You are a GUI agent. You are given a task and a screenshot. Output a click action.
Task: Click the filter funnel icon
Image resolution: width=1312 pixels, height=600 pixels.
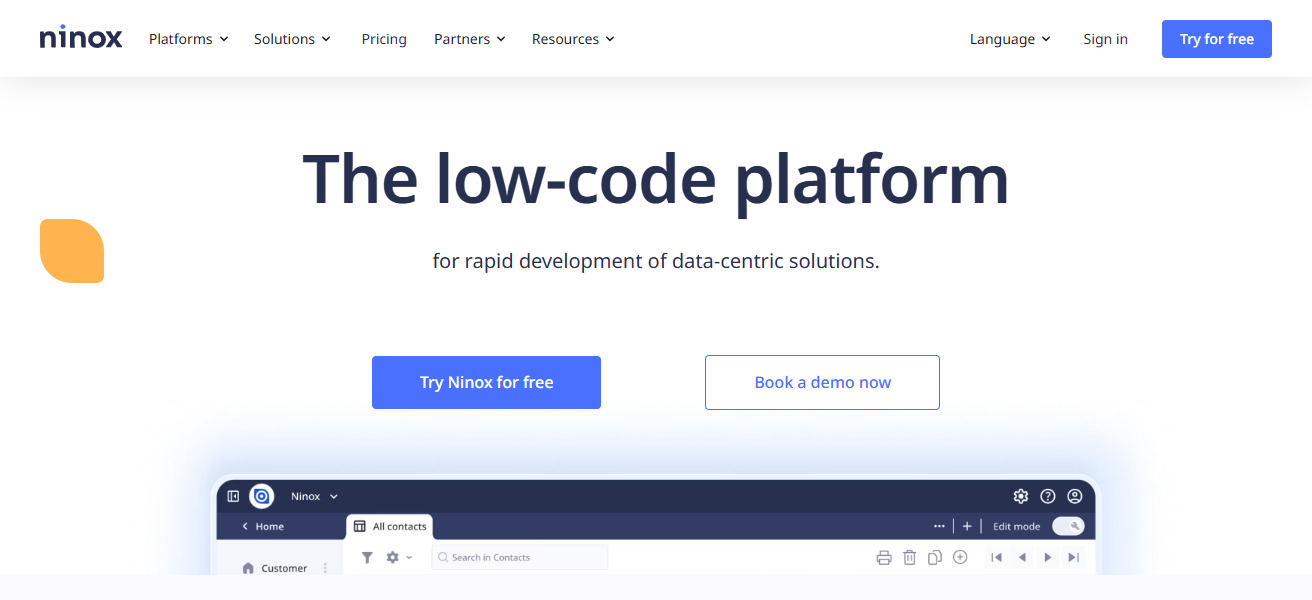367,557
